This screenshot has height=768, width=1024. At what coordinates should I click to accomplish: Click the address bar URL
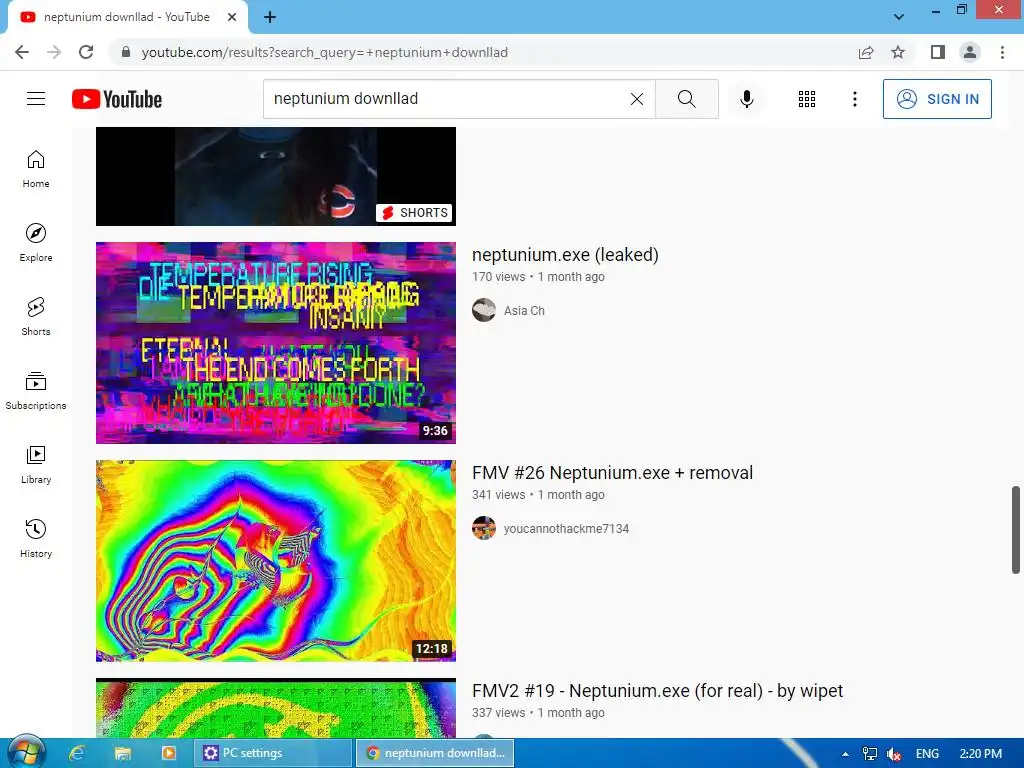point(325,52)
